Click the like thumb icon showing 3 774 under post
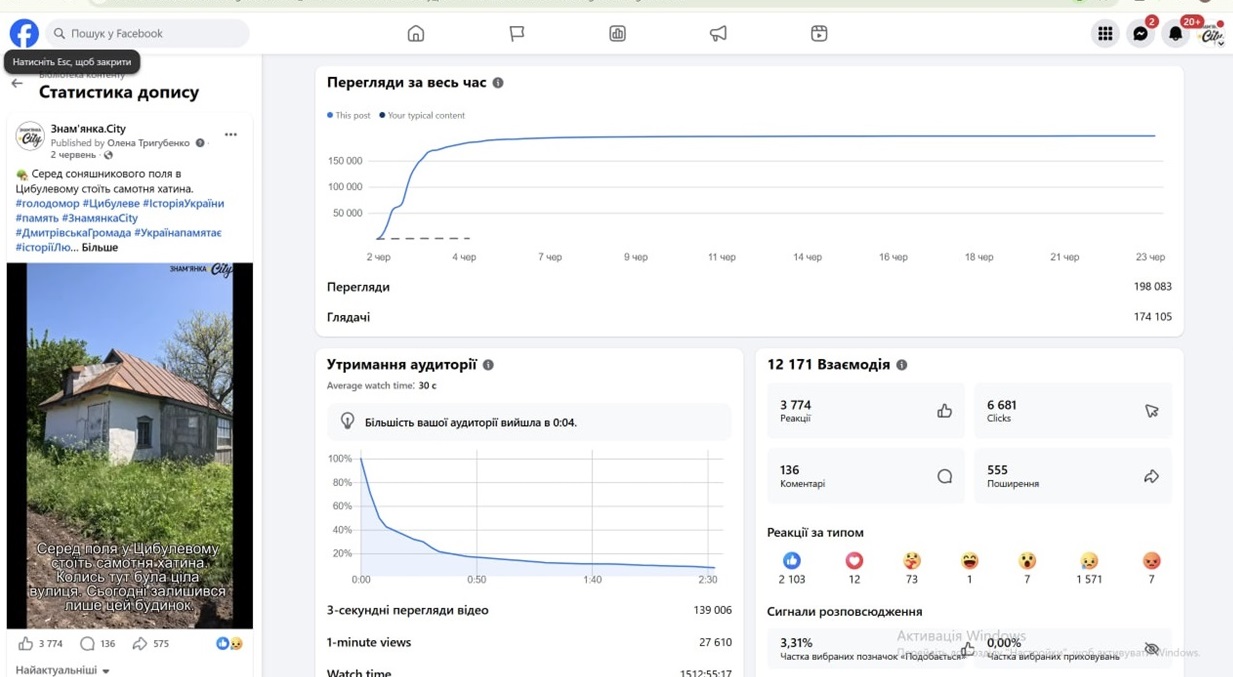Viewport: 1233px width, 677px height. (26, 644)
